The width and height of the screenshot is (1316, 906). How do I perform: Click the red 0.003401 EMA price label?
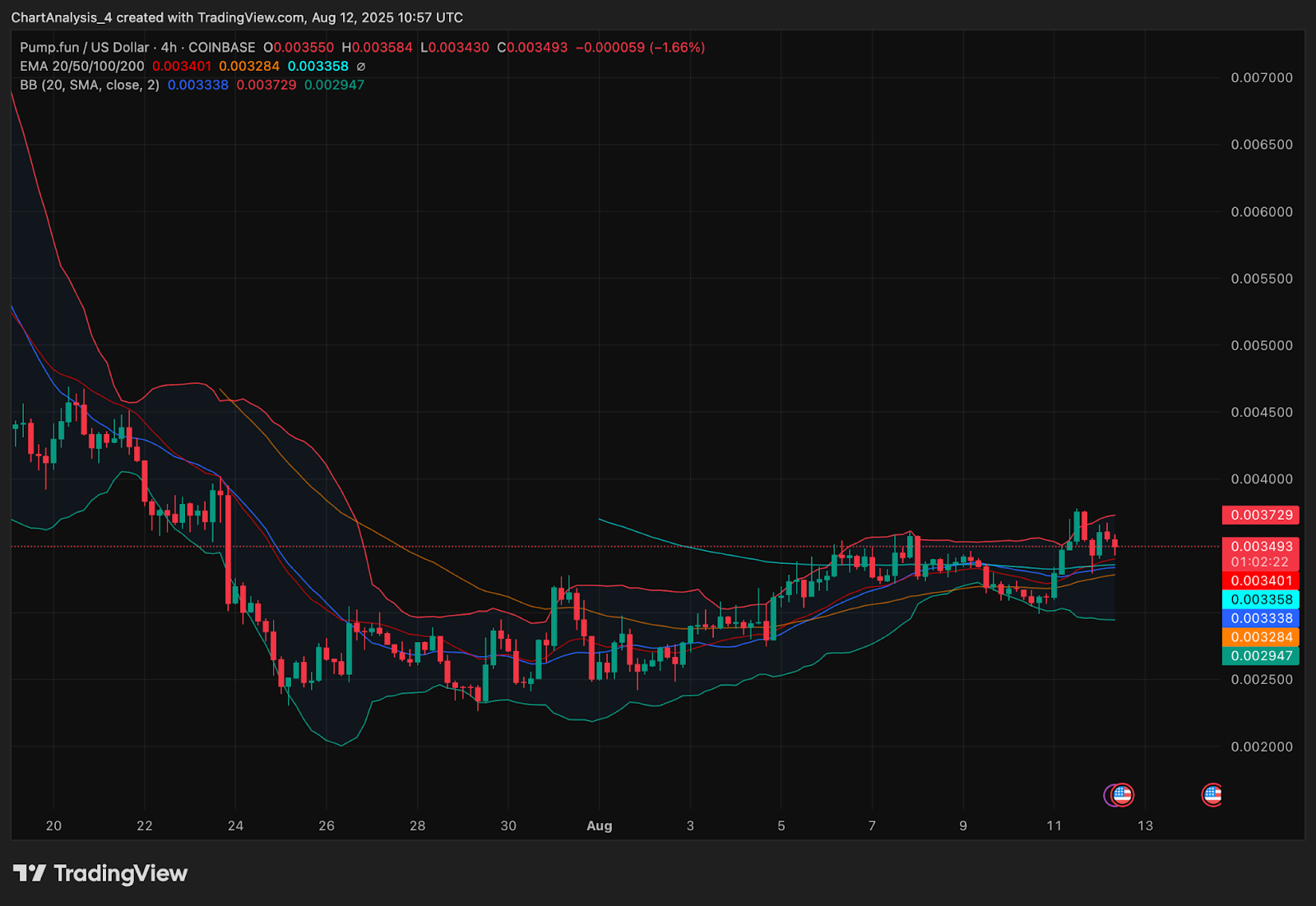[x=1261, y=581]
